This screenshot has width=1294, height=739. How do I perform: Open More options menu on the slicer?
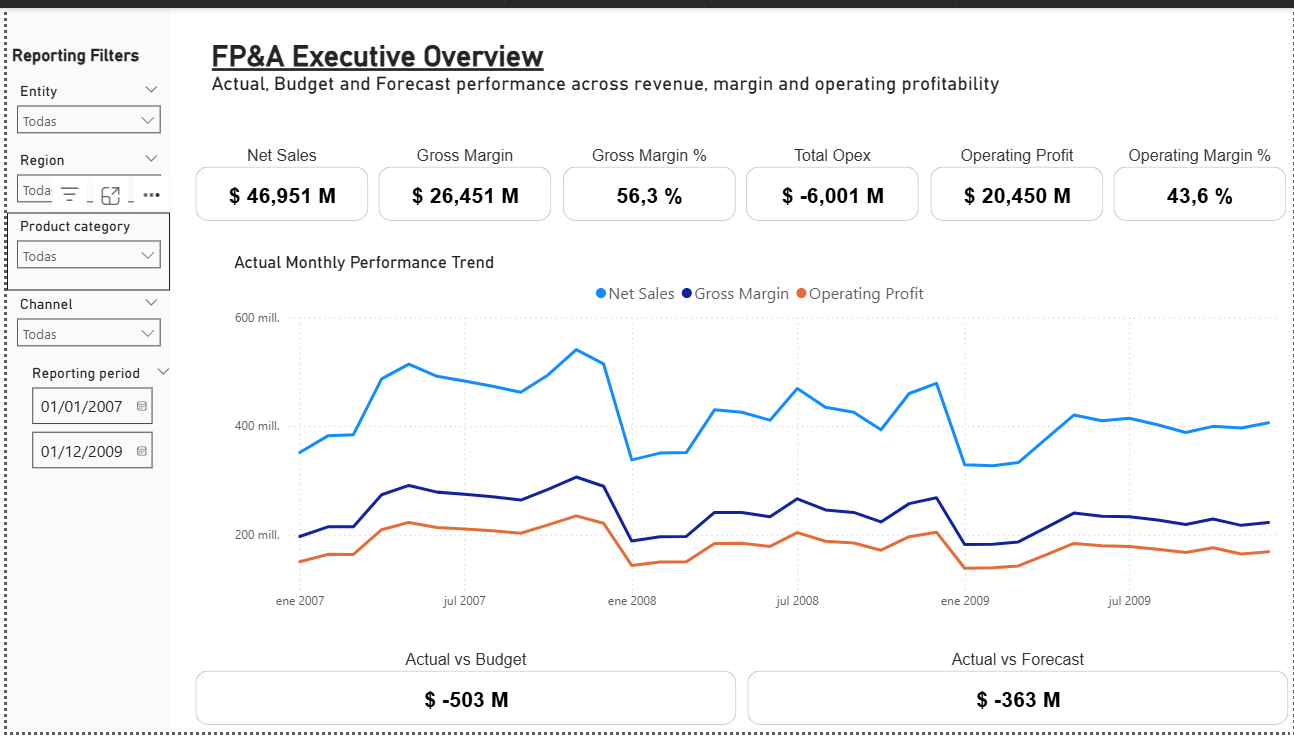[151, 194]
